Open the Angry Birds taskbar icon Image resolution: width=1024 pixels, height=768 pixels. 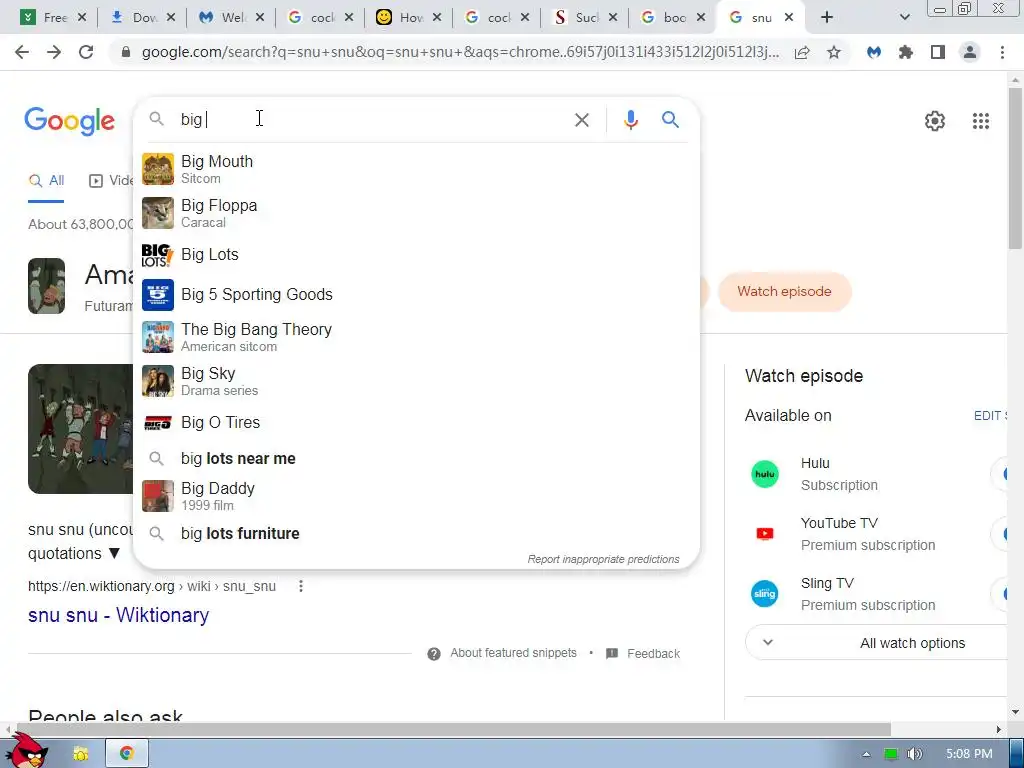pyautogui.click(x=27, y=751)
